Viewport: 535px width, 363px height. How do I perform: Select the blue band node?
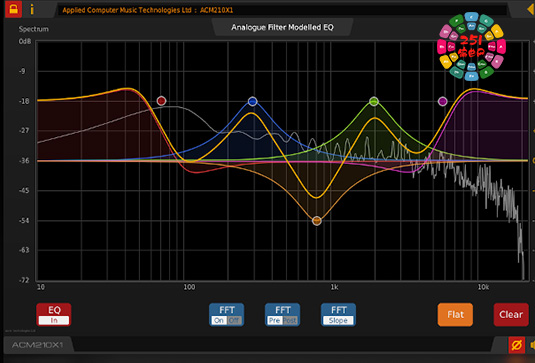[252, 101]
